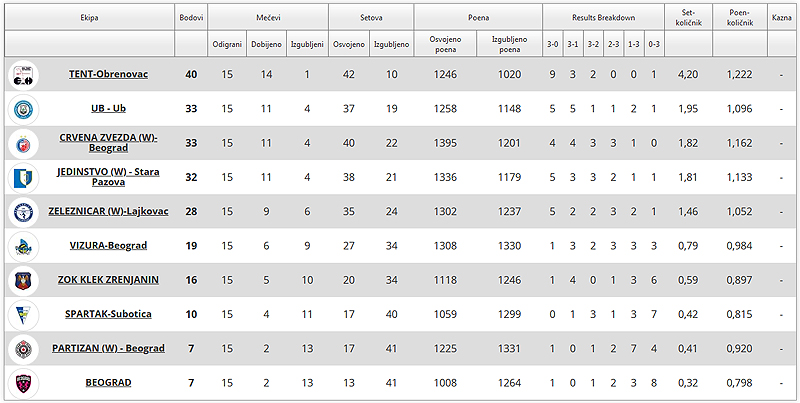Open the VIZURA-Beograd team link
Screen dimensions: 800x403
tap(108, 245)
